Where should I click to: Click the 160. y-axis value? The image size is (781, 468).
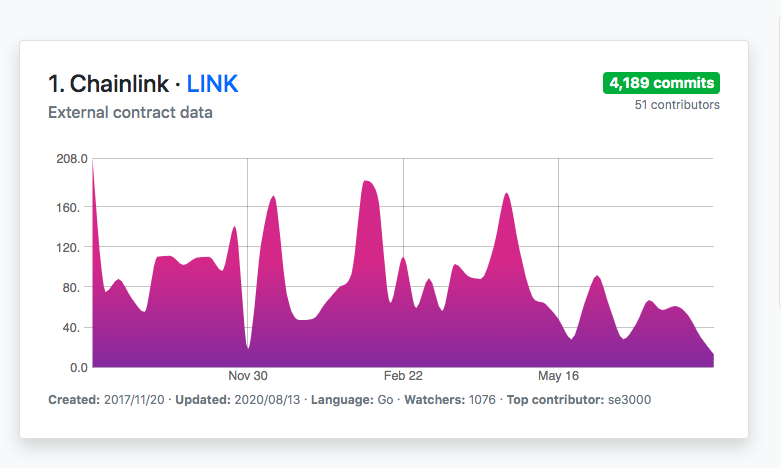click(x=68, y=208)
